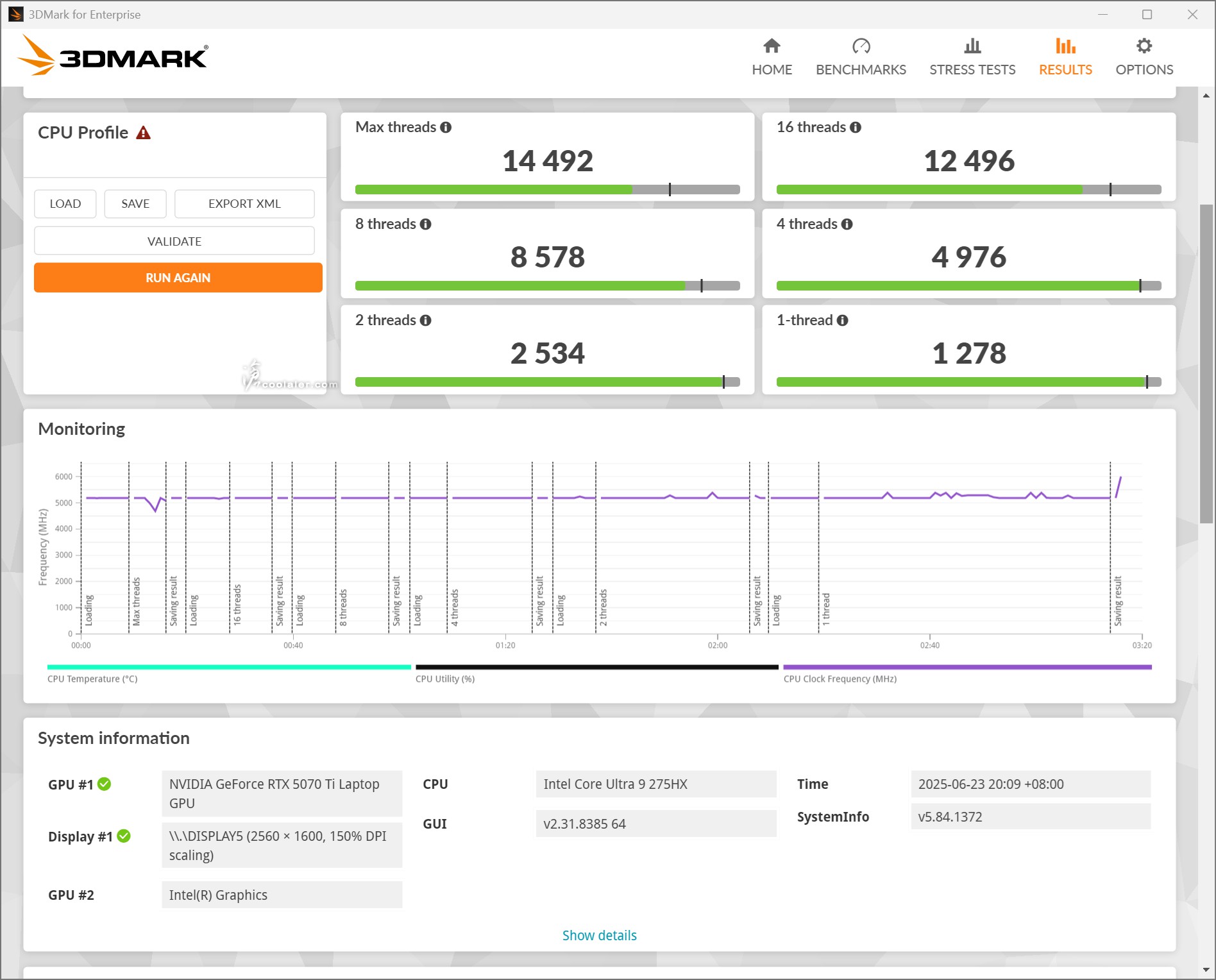The width and height of the screenshot is (1216, 980).
Task: Click info icon beside Max threads
Action: click(446, 128)
